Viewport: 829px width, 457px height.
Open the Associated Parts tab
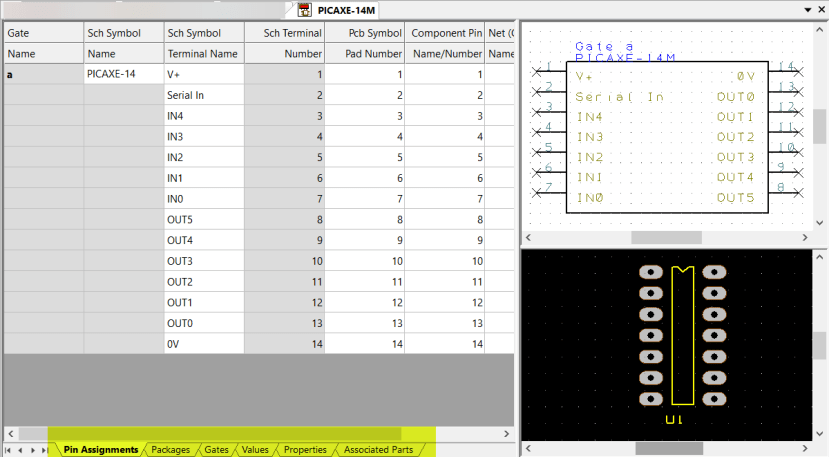(378, 450)
